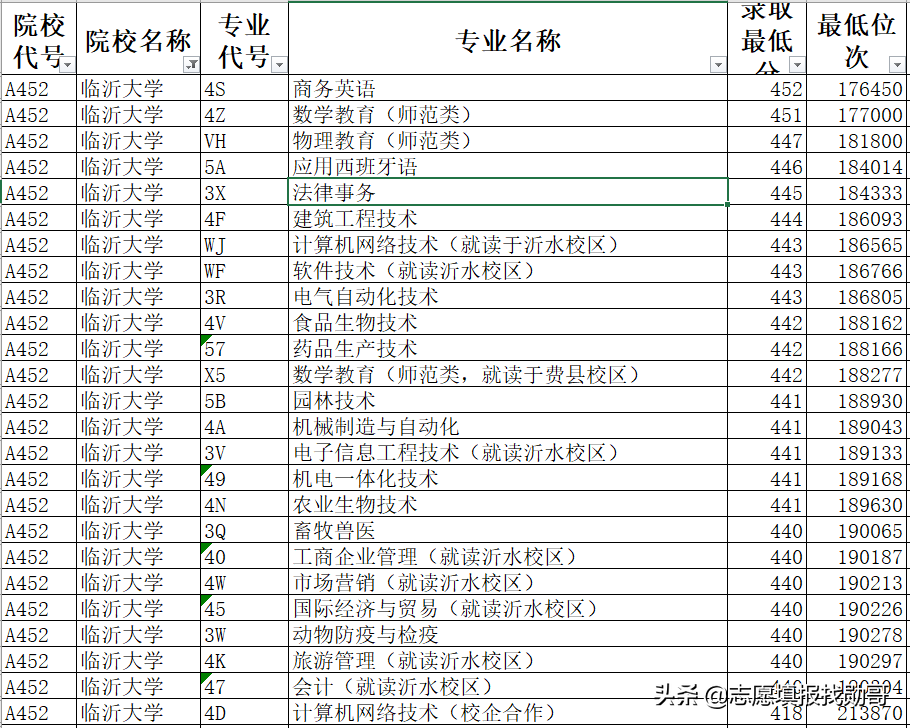Screen dimensions: 910x728
Task: Select the 会计（就读沂水校区）cell
Action: coord(400,686)
